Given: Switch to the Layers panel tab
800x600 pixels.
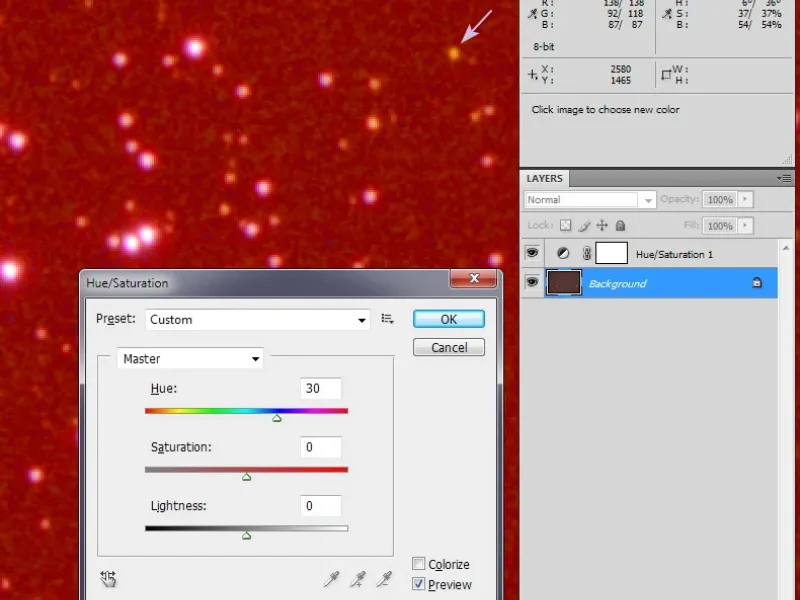Looking at the screenshot, I should [544, 178].
